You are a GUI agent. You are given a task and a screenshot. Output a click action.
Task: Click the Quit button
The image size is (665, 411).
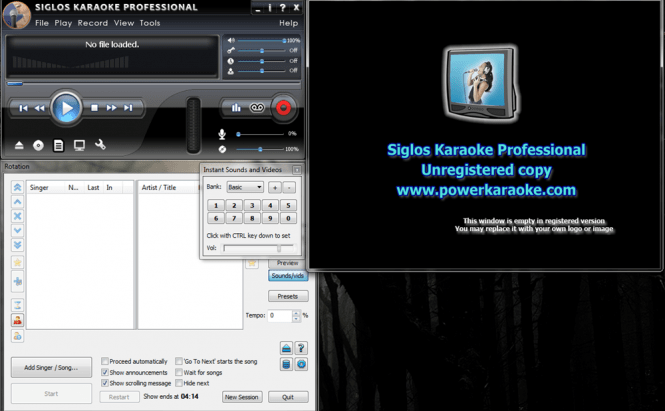(x=288, y=397)
